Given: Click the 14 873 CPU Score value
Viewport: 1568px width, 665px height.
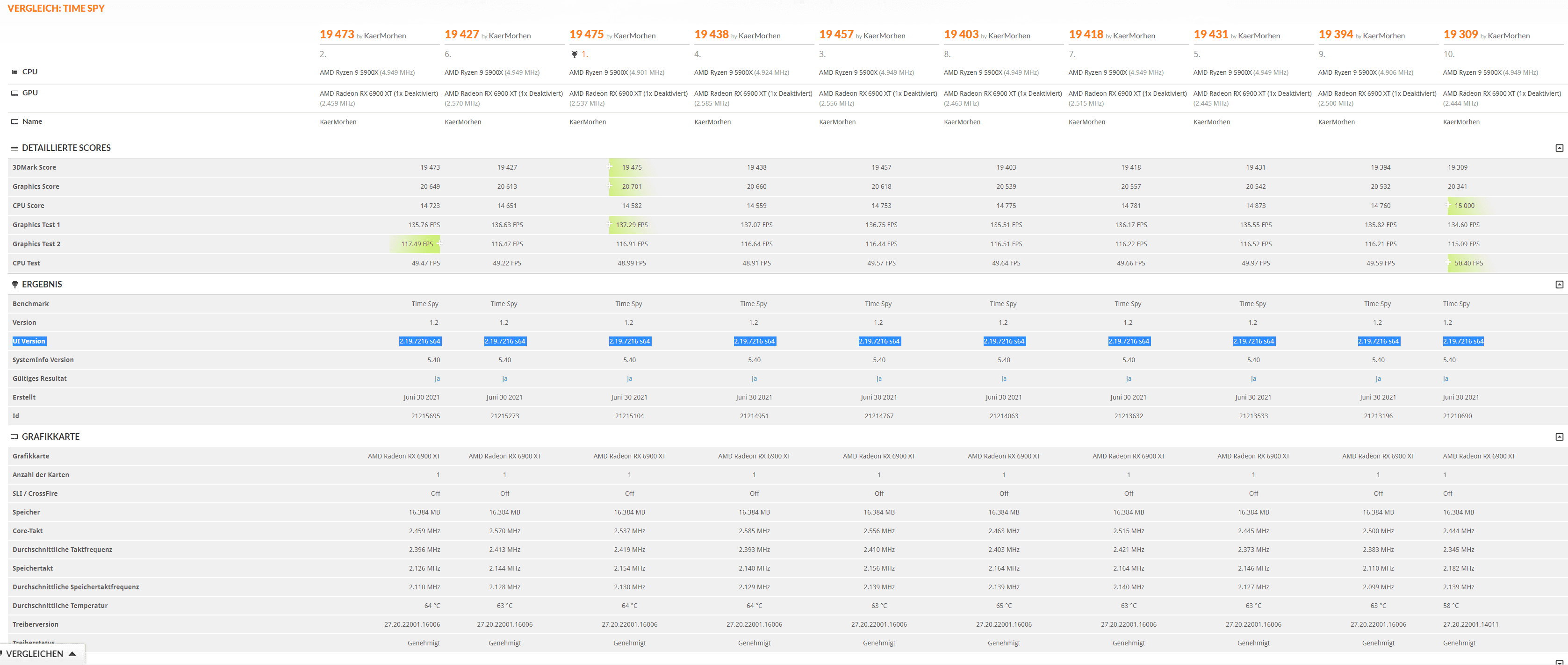Looking at the screenshot, I should click(x=1256, y=206).
